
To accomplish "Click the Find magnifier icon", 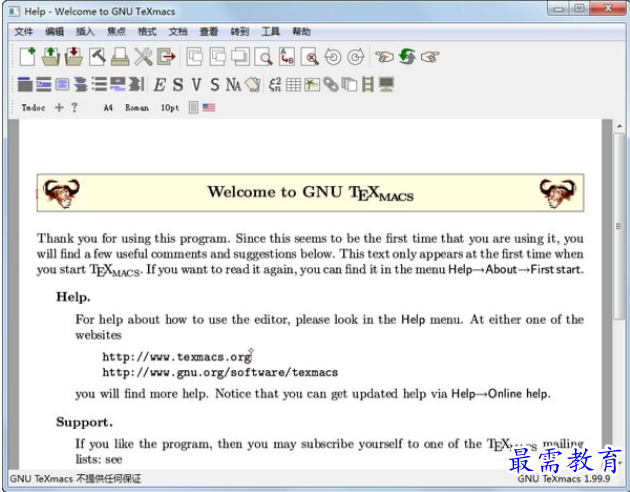I will click(x=264, y=57).
